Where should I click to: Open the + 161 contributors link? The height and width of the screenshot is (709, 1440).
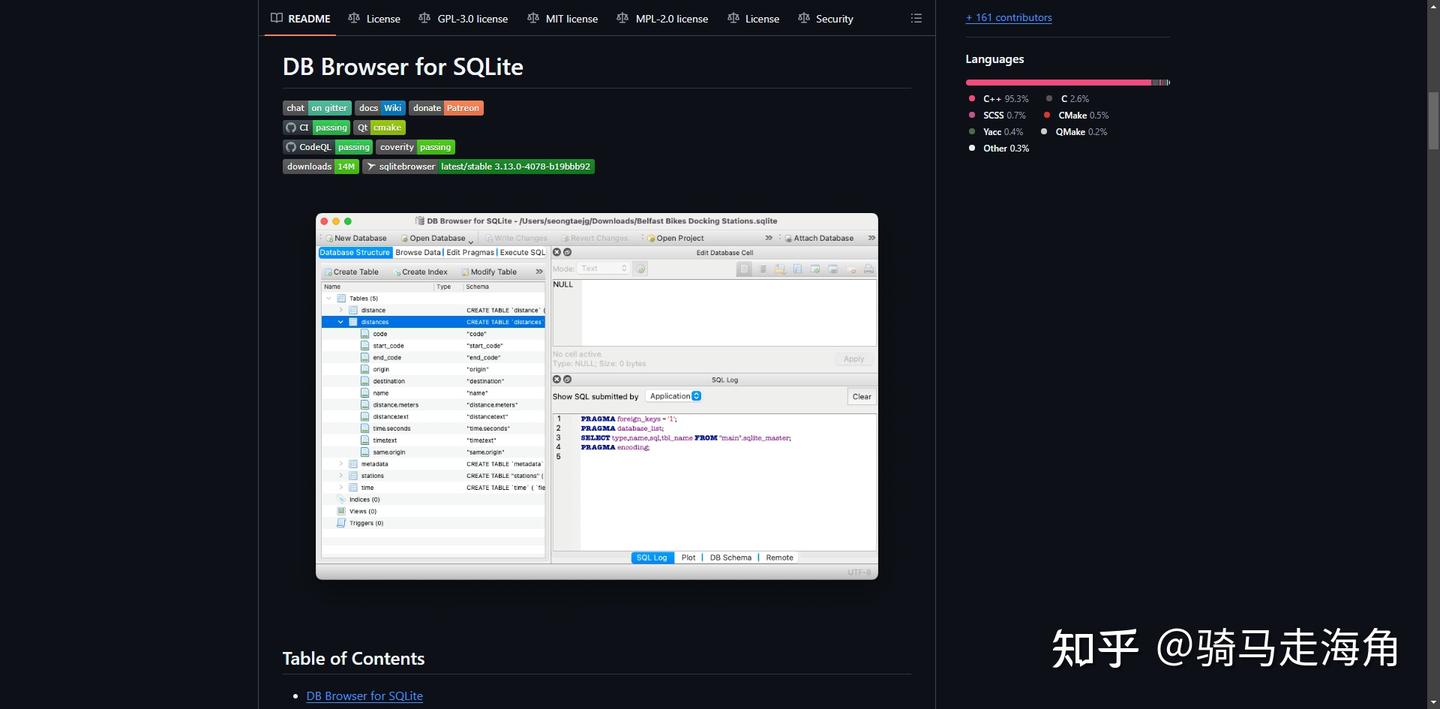(1009, 17)
